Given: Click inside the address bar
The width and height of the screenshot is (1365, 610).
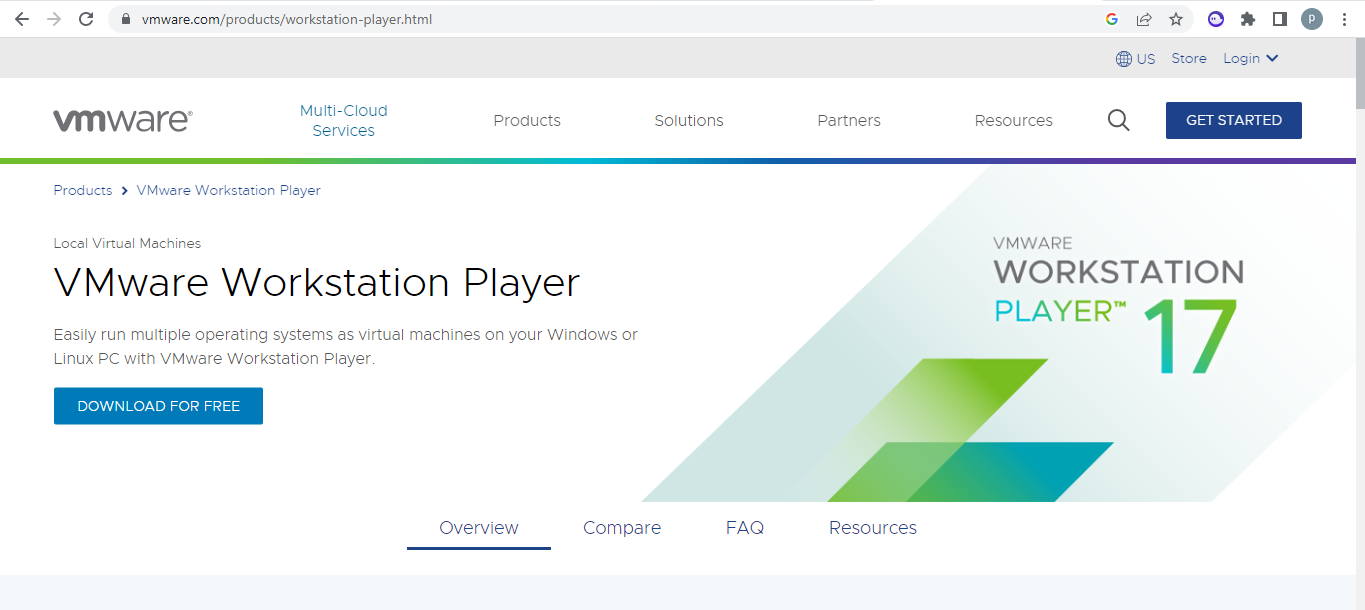Looking at the screenshot, I should (400, 18).
